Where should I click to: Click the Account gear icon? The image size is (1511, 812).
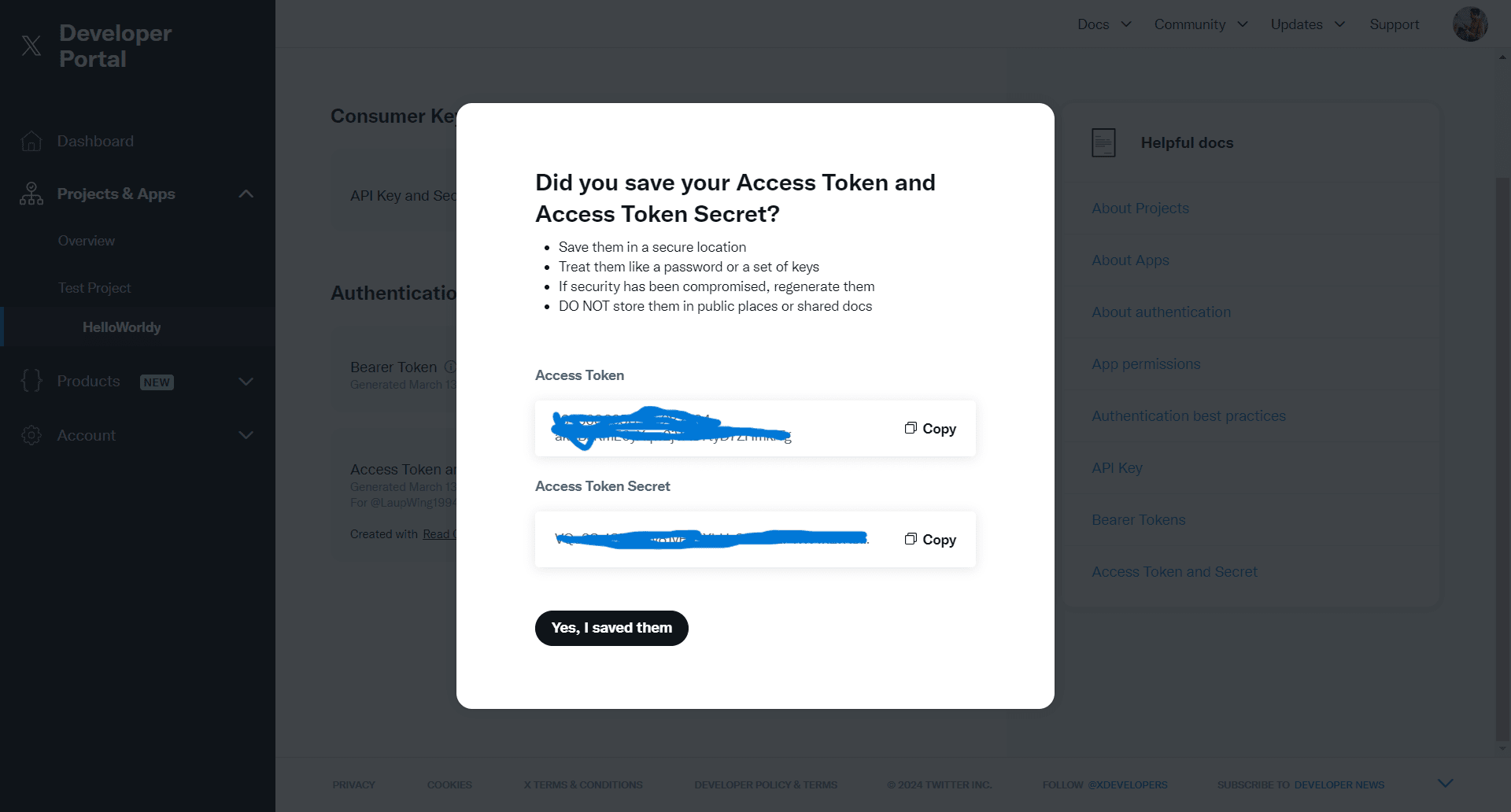pos(31,435)
